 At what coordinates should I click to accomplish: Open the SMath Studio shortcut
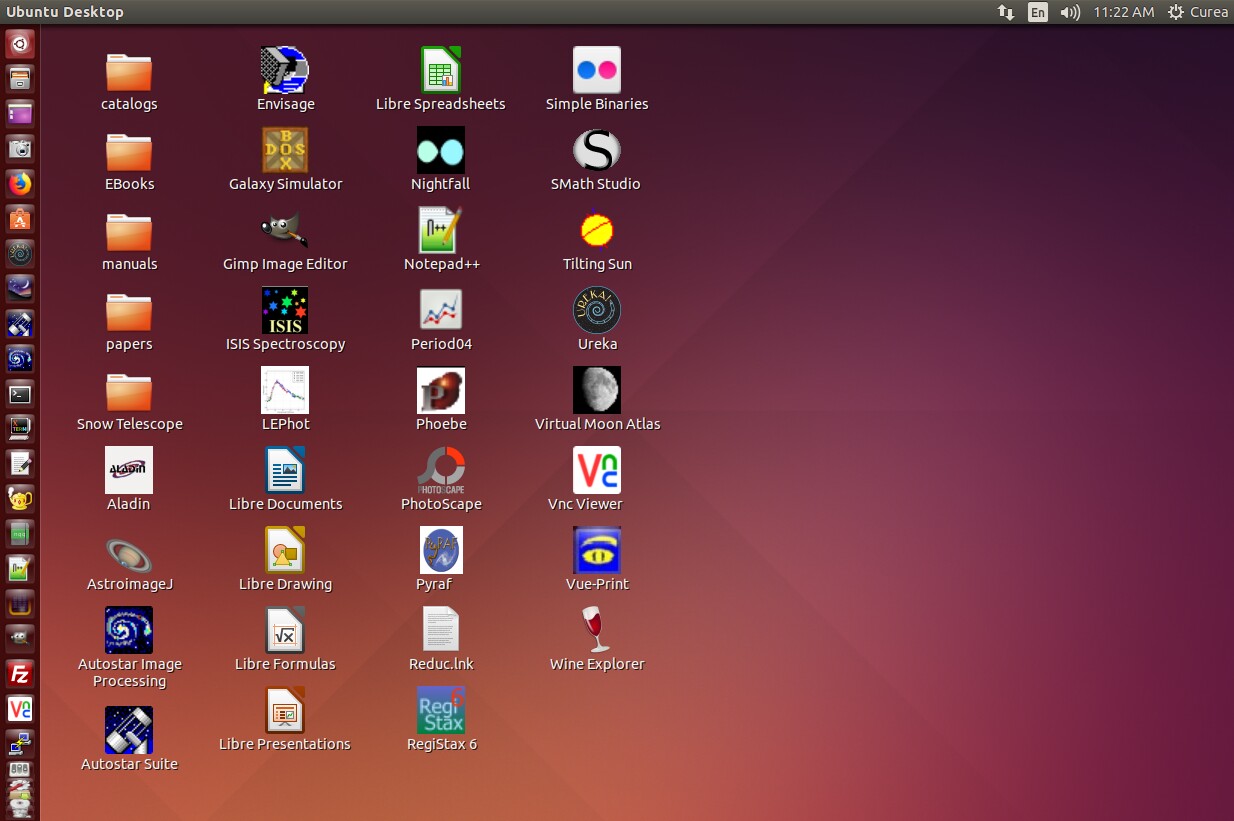(x=597, y=150)
